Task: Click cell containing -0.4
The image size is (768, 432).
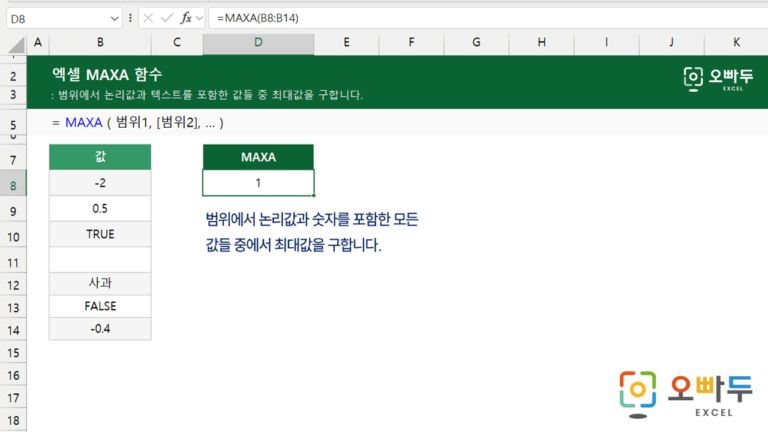Action: pos(100,329)
